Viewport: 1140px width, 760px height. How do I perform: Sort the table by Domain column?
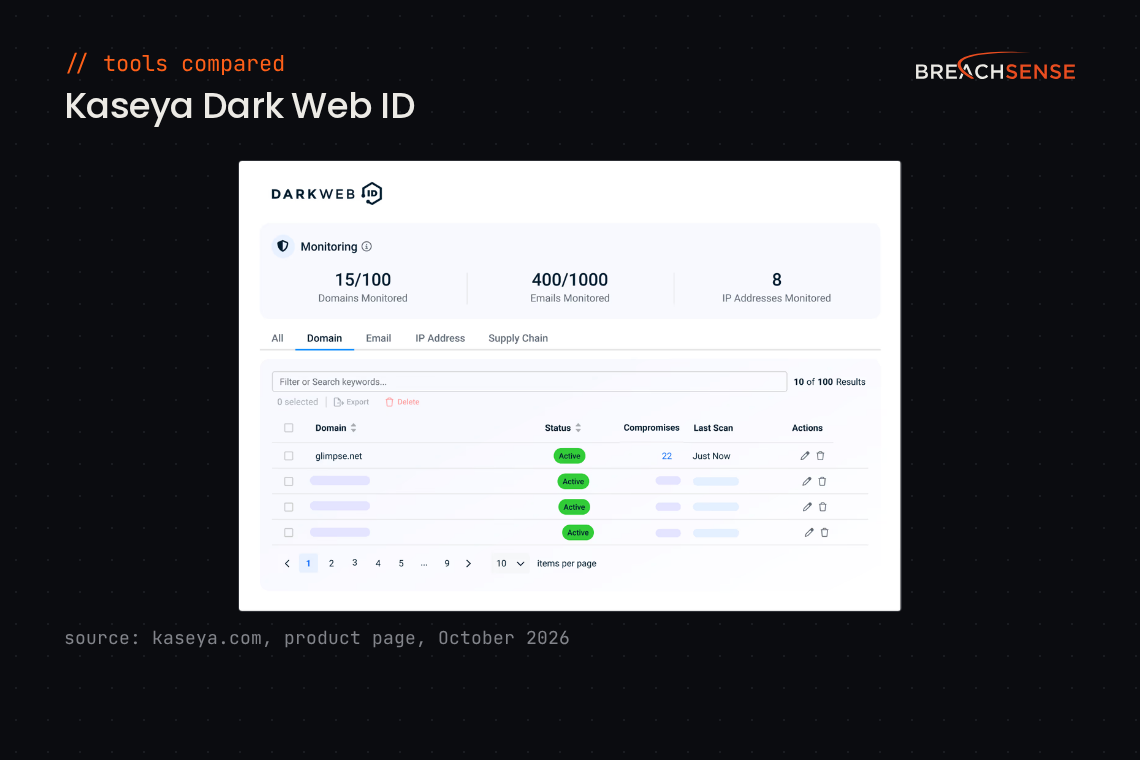click(x=353, y=428)
